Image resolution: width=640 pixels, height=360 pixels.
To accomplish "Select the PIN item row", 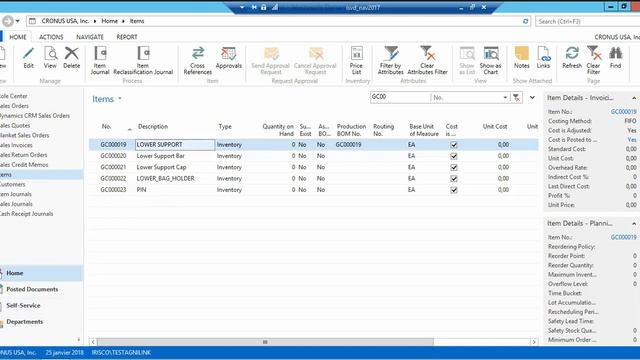I will pos(313,190).
